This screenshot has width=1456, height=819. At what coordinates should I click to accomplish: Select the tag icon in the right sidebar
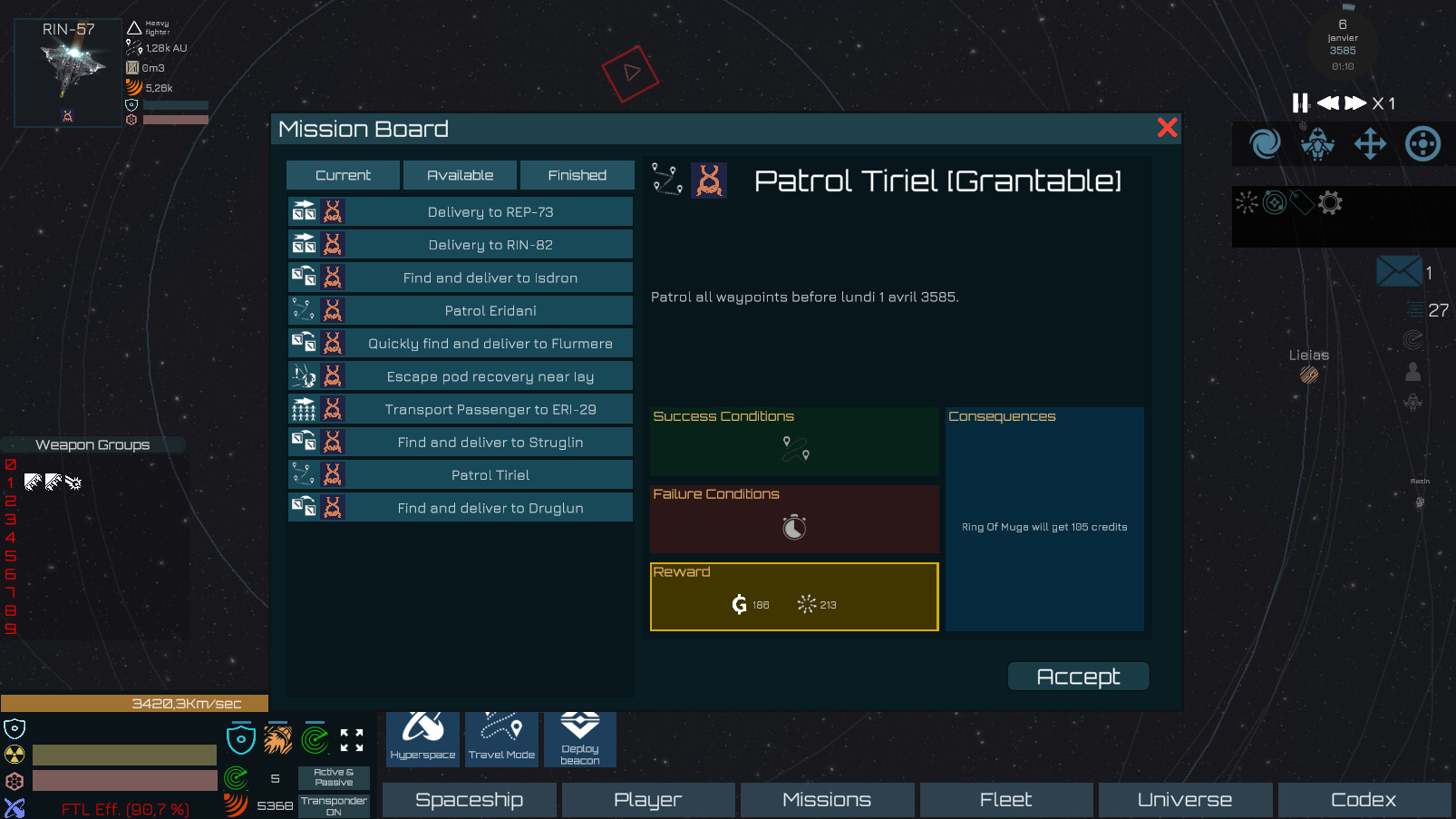pyautogui.click(x=1301, y=204)
